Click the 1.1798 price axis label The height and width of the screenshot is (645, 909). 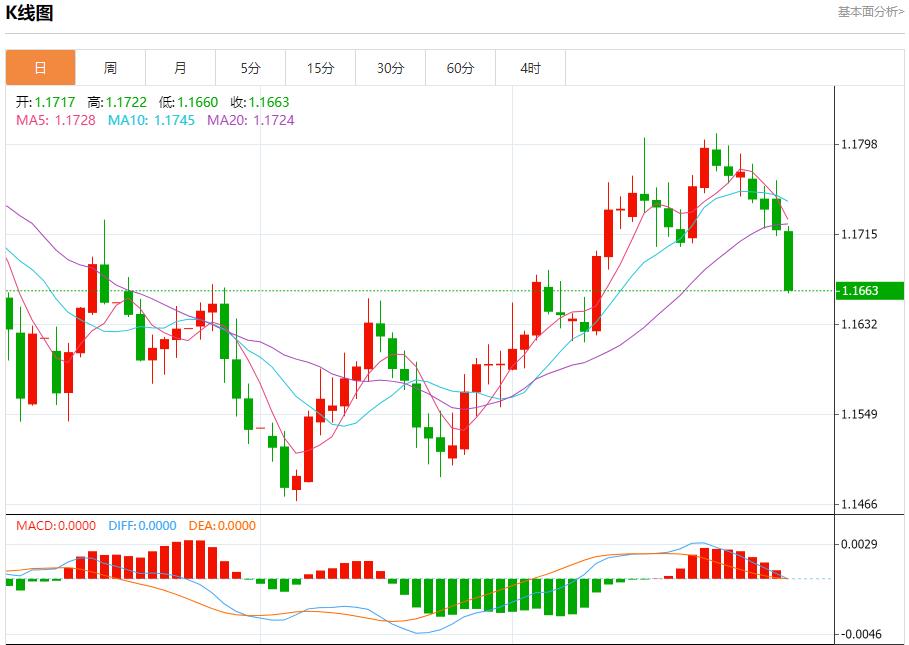860,145
